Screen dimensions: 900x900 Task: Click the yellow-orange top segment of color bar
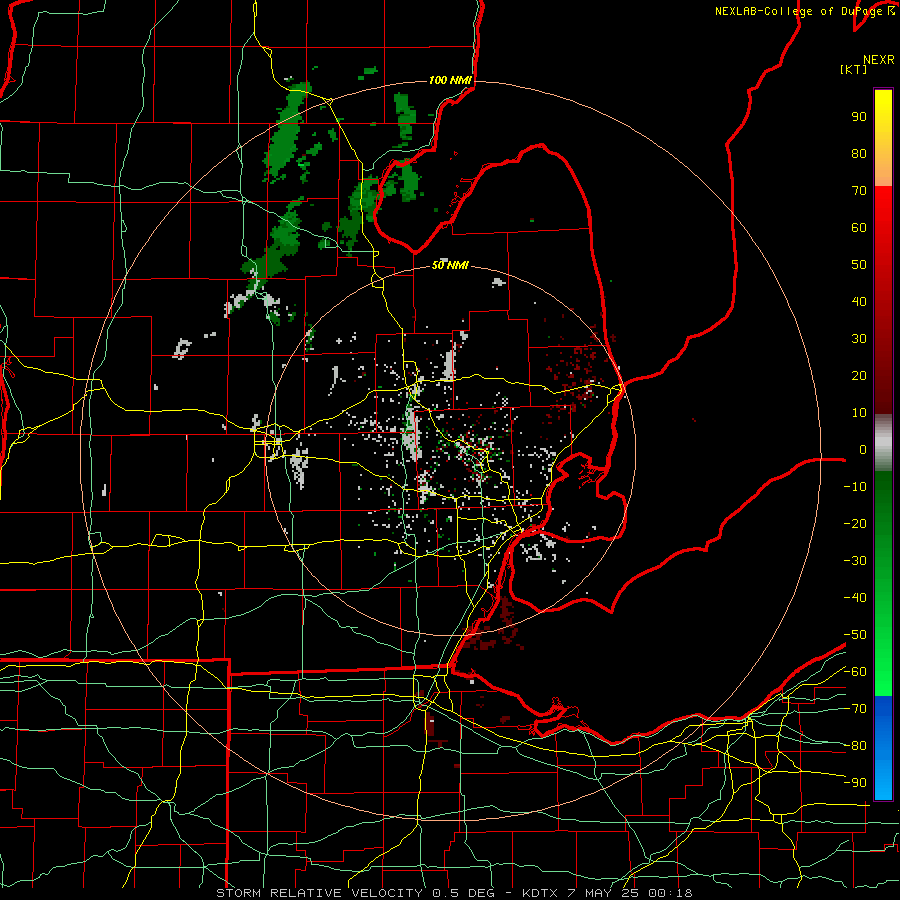[x=883, y=138]
